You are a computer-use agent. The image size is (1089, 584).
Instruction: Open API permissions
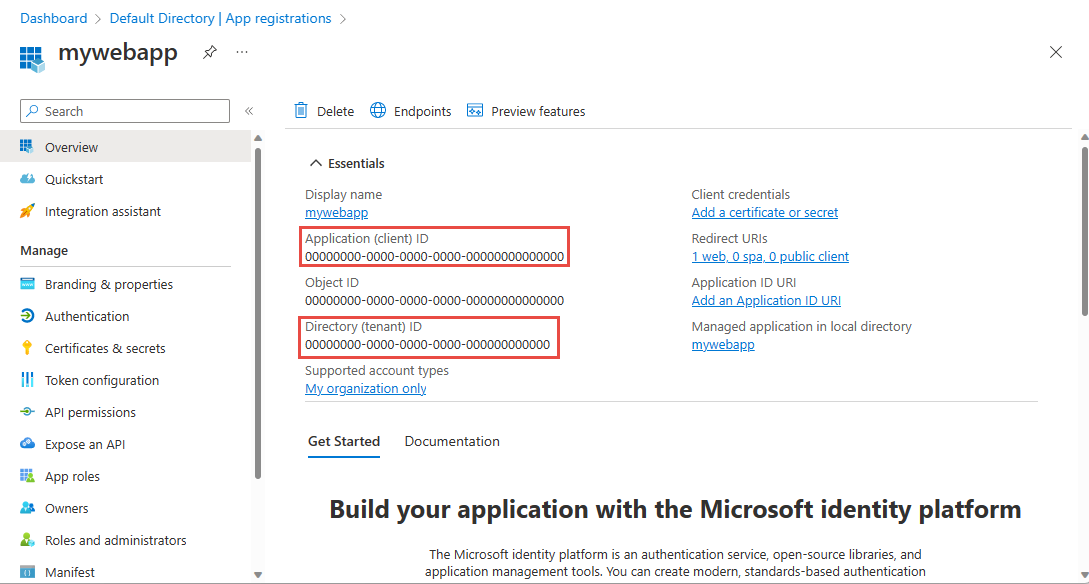tap(91, 411)
